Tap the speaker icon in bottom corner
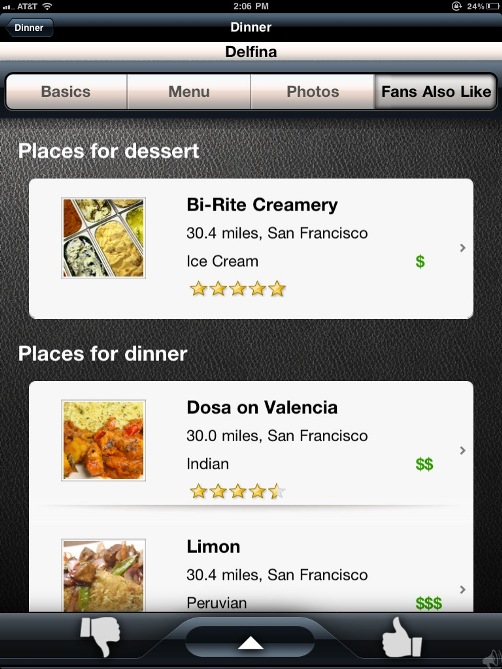The height and width of the screenshot is (669, 502). coord(493,658)
